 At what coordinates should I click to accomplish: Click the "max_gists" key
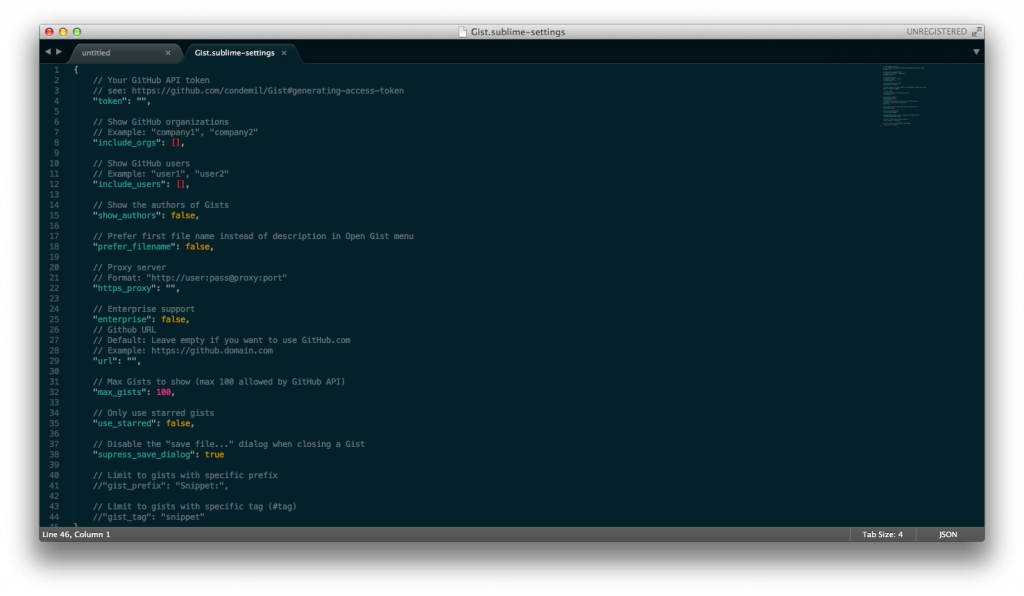coord(120,392)
